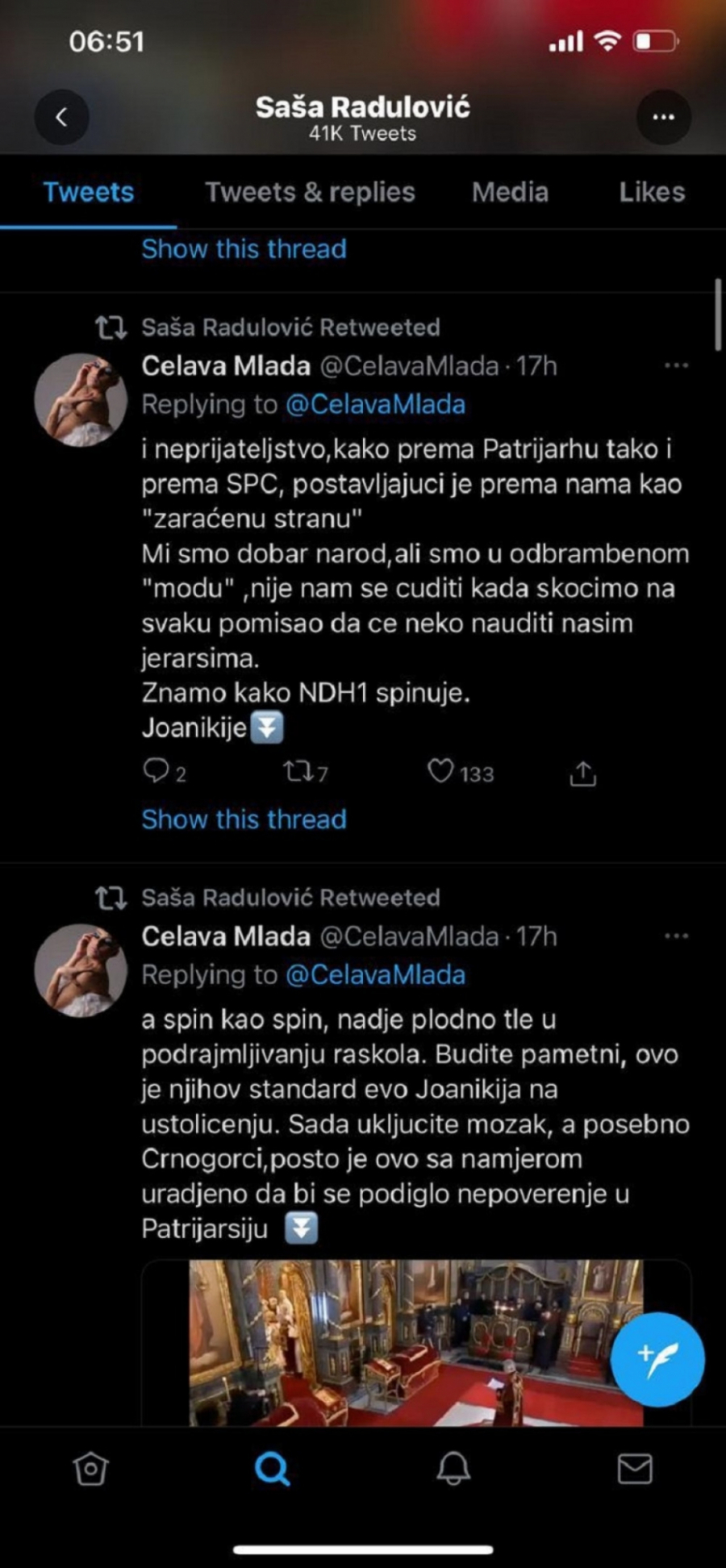Screen dimensions: 726x1568
Task: Tap the compose new tweet button
Action: coord(657,1359)
